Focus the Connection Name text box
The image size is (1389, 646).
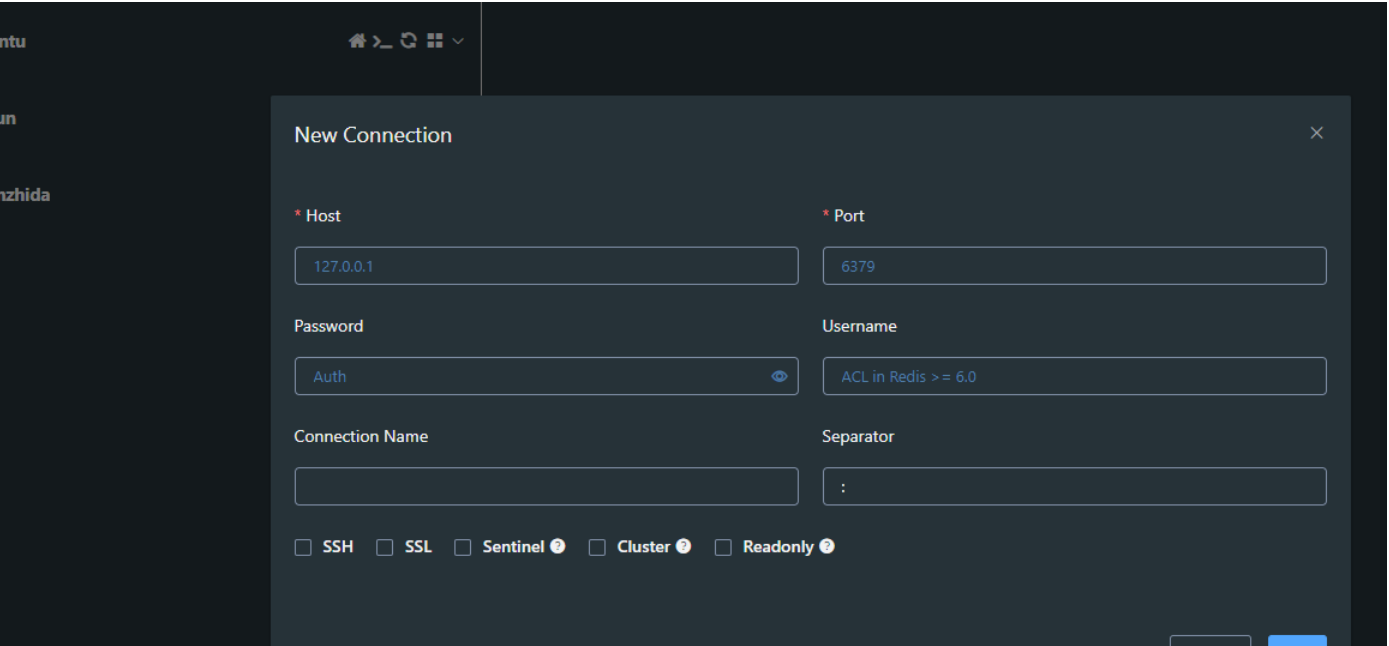(546, 486)
